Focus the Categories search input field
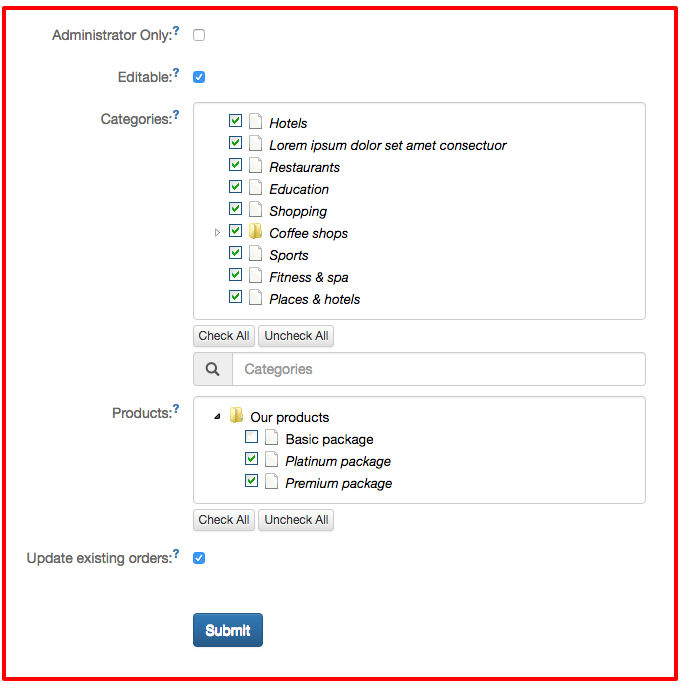 [438, 369]
